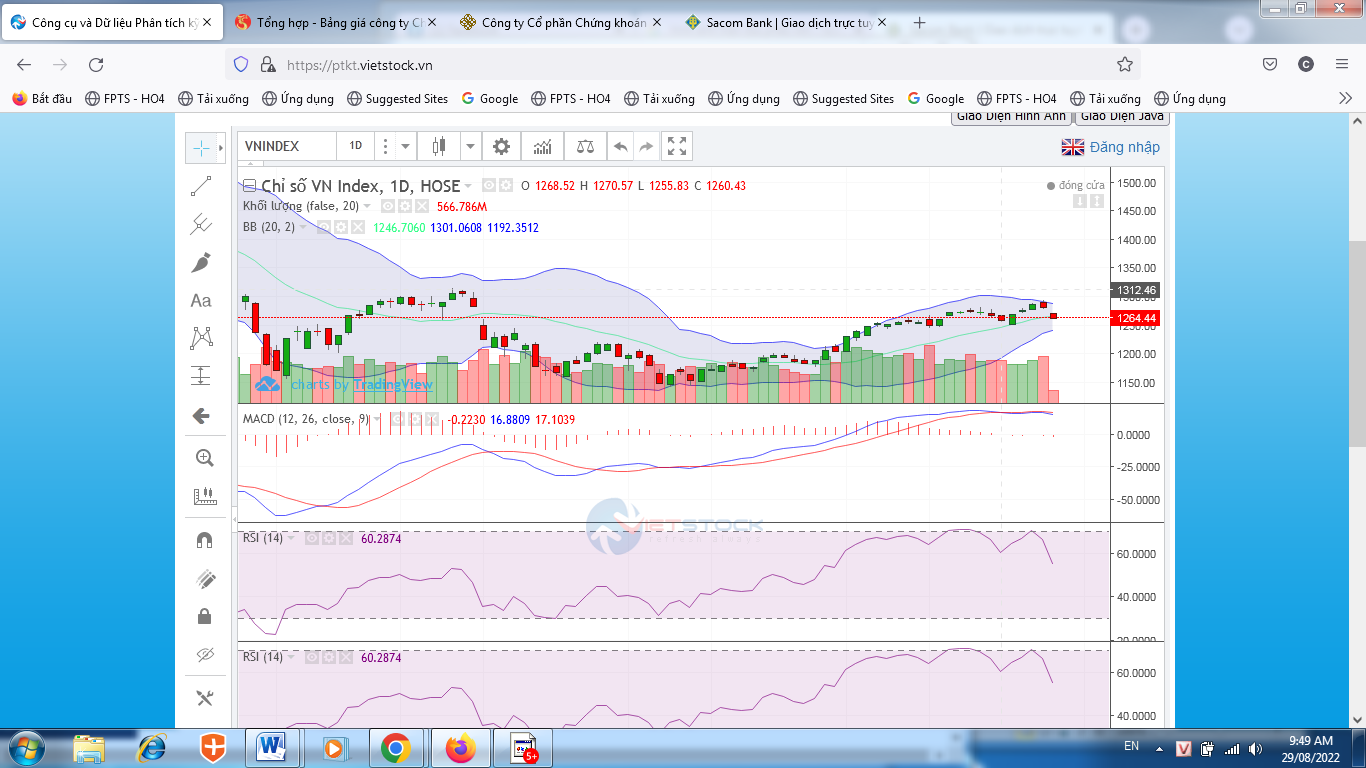Click the compare scales icon
1366x768 pixels.
(584, 147)
